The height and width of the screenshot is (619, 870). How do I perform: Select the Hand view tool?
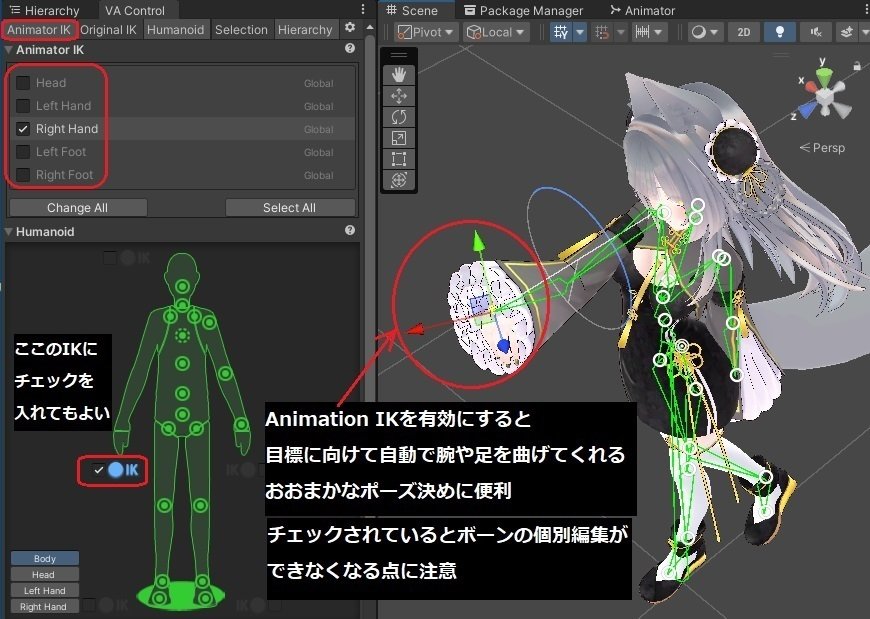pos(398,75)
